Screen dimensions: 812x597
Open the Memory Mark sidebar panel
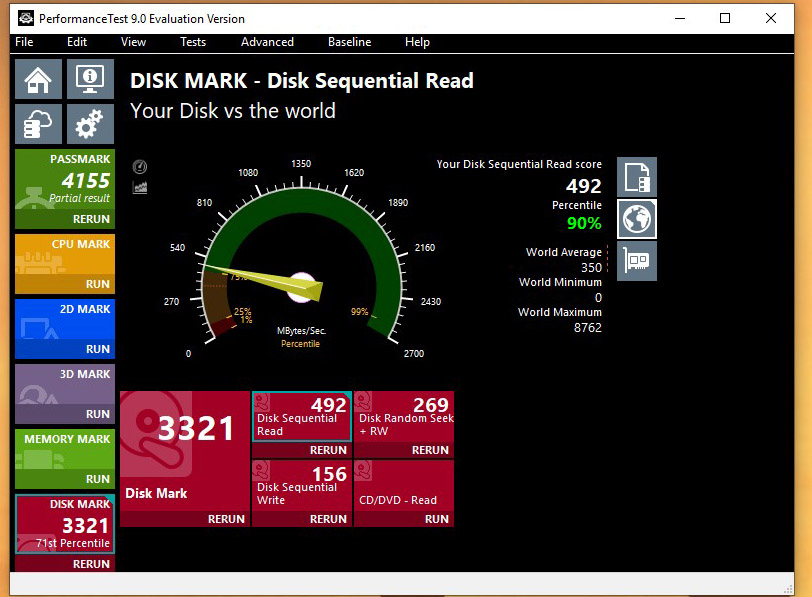pyautogui.click(x=65, y=450)
